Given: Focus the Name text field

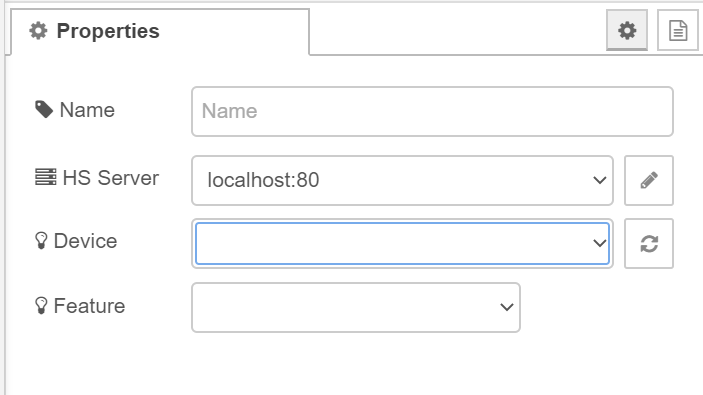Looking at the screenshot, I should [x=432, y=111].
